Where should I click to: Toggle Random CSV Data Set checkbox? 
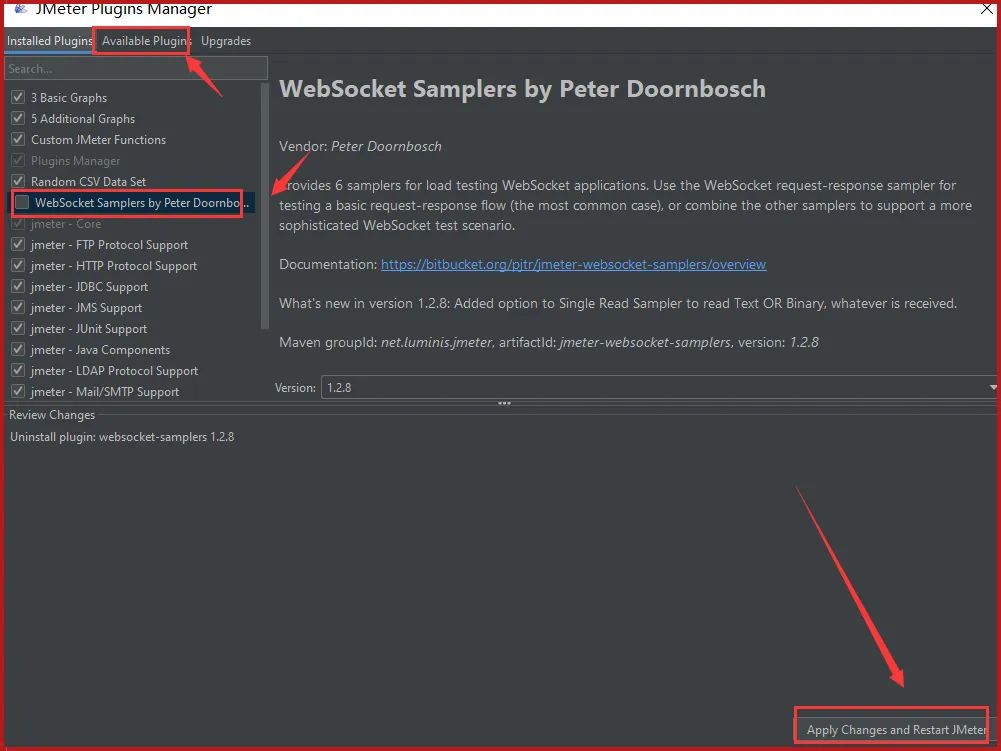pos(18,181)
